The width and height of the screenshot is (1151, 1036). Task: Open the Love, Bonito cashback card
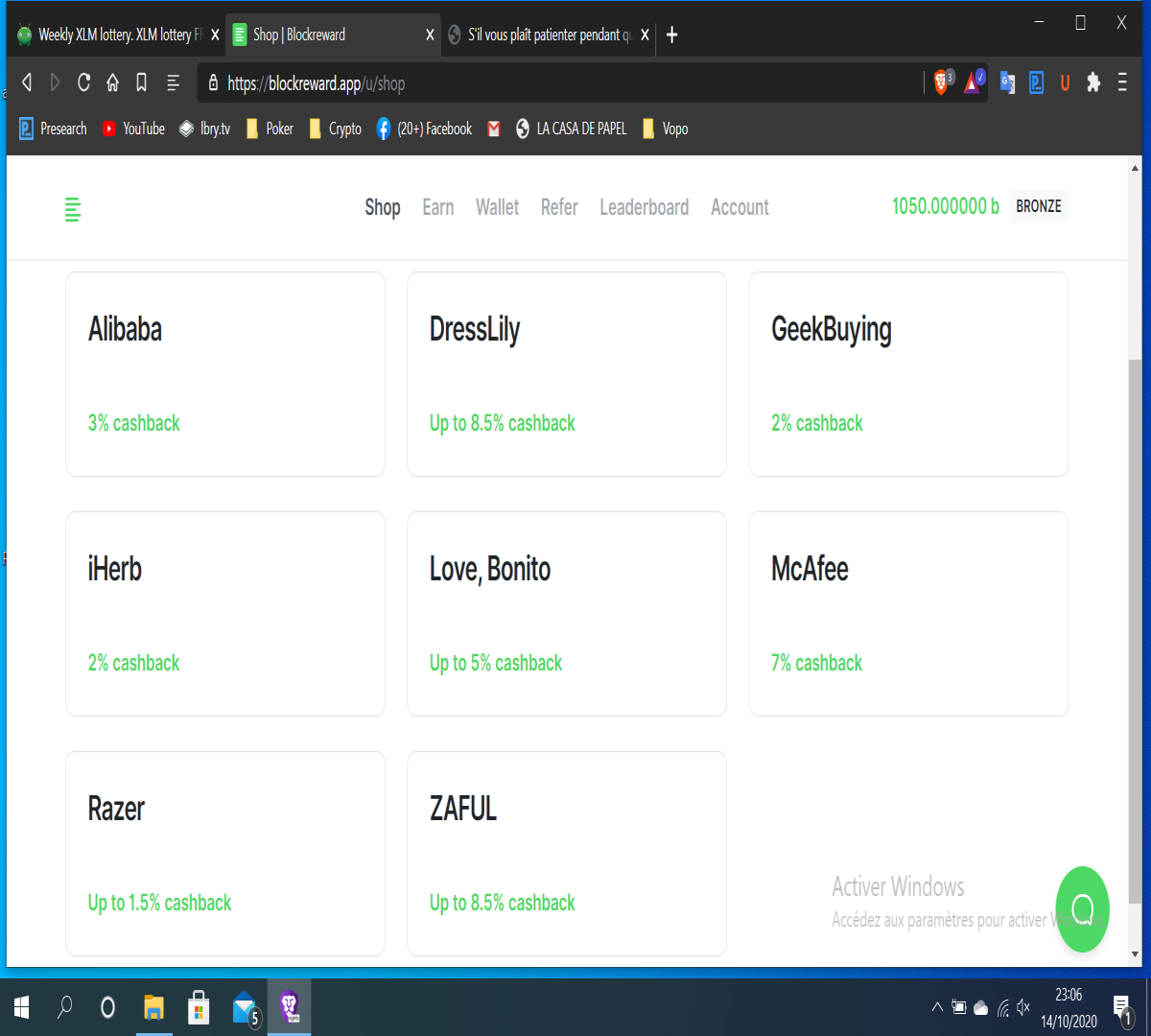(x=567, y=614)
